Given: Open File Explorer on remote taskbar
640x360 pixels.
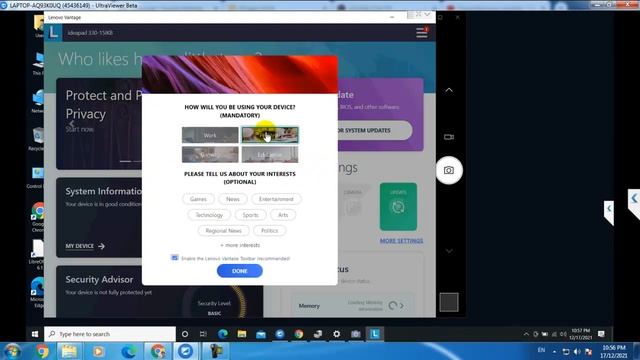Looking at the screenshot, I should 242,334.
